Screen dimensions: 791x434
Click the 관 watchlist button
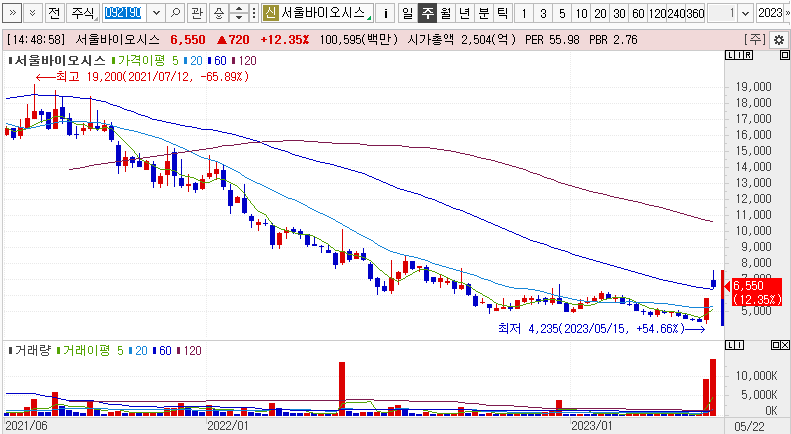point(197,13)
